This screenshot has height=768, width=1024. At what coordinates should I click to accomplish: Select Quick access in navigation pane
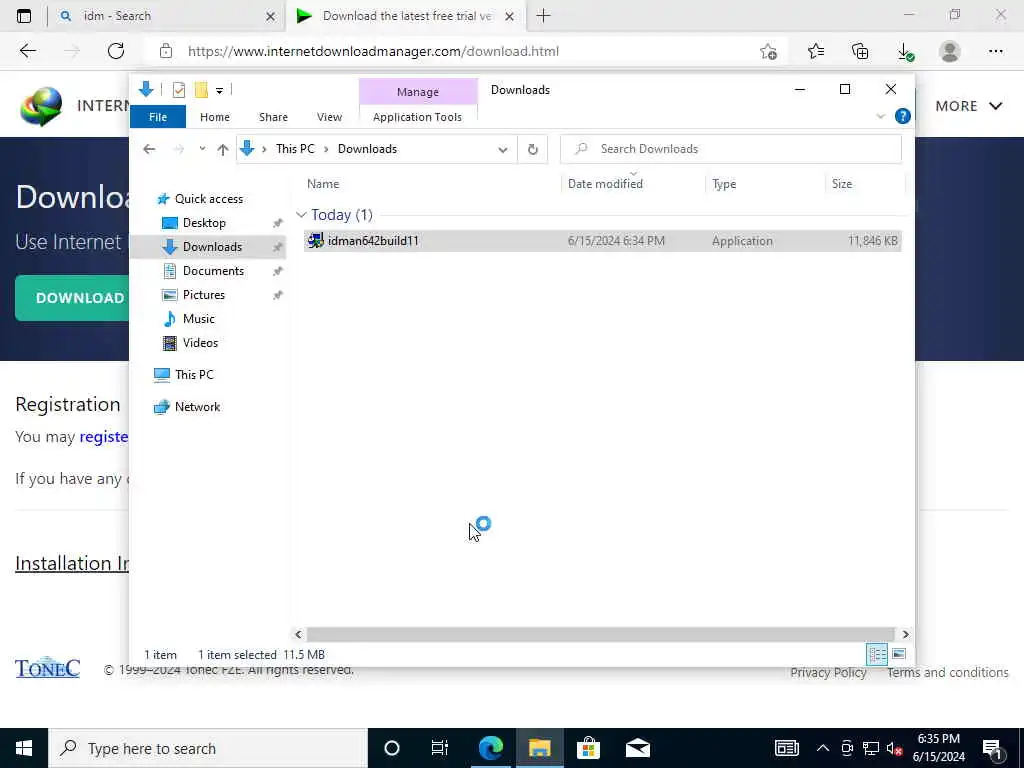click(x=208, y=199)
